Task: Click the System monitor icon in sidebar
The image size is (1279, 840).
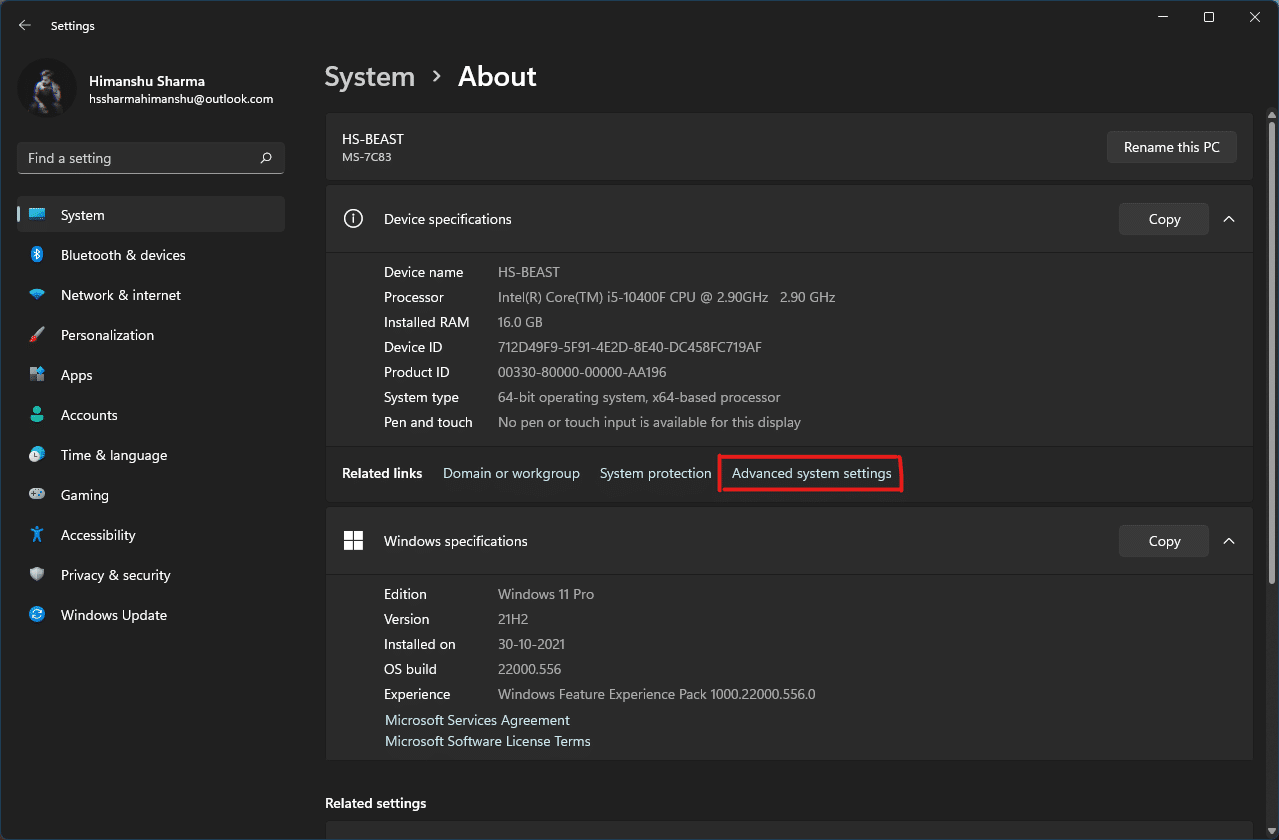Action: [37, 215]
